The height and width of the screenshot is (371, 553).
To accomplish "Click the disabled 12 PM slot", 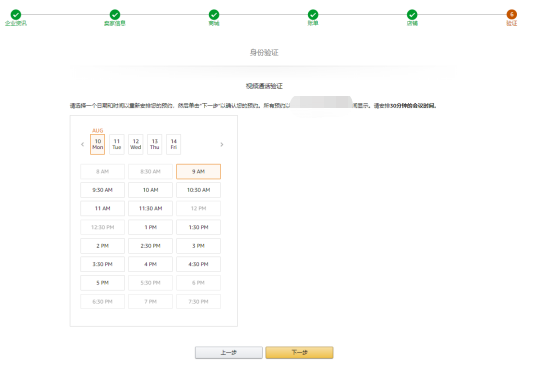I will [199, 208].
